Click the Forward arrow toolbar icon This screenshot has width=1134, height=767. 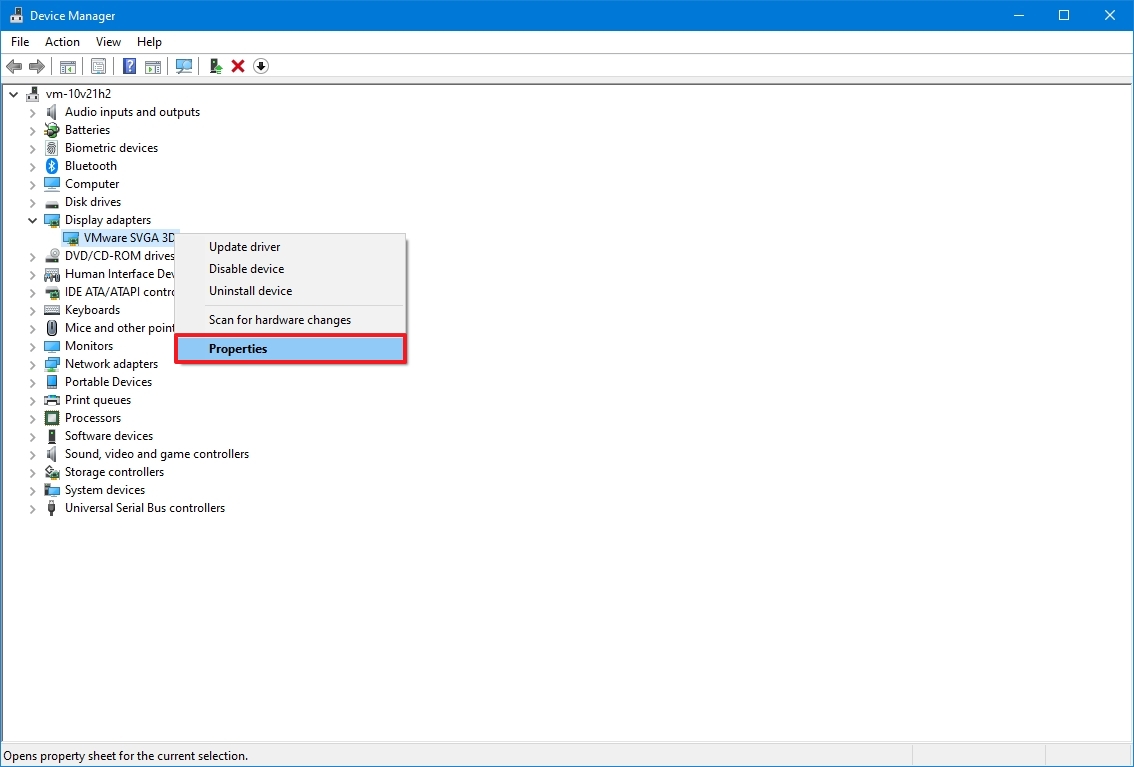(x=36, y=67)
